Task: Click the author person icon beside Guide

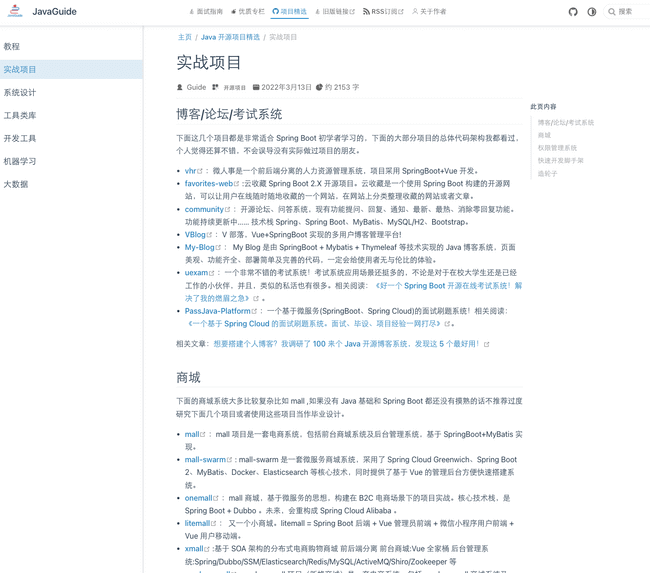Action: pyautogui.click(x=179, y=87)
